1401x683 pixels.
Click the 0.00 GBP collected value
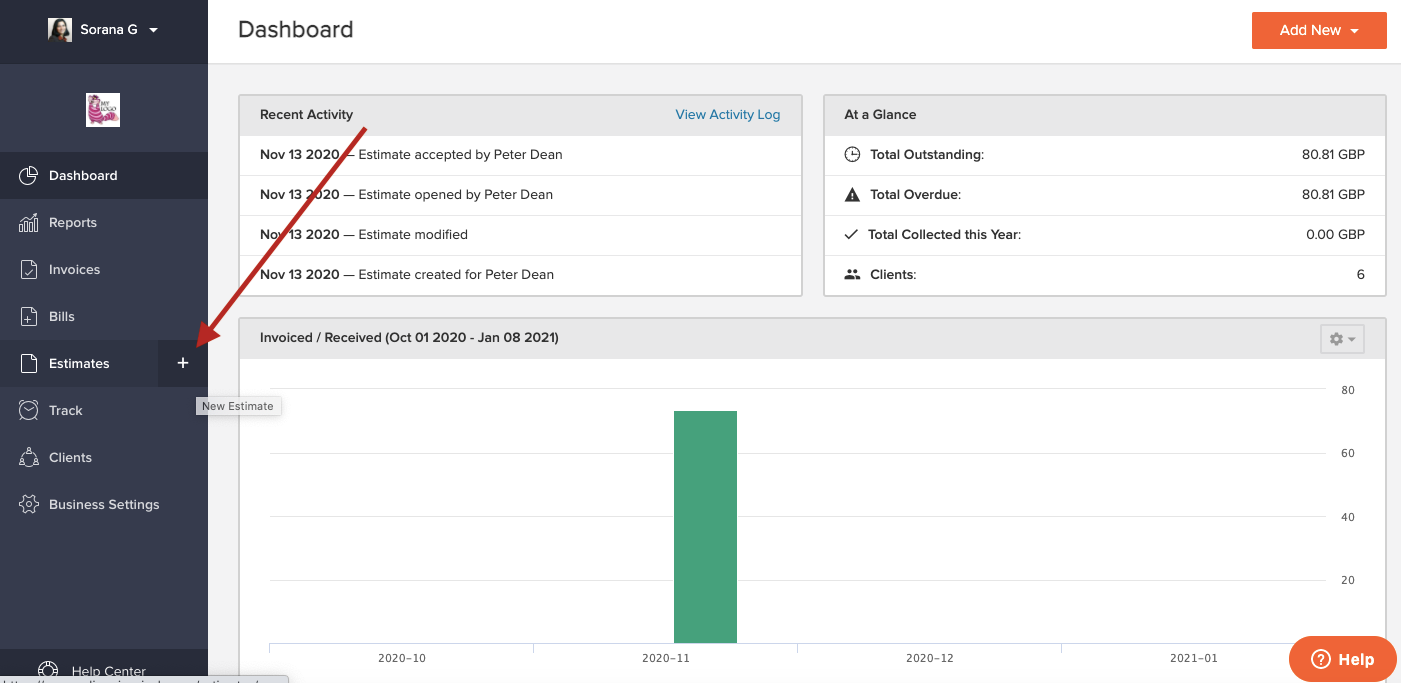[x=1336, y=235]
